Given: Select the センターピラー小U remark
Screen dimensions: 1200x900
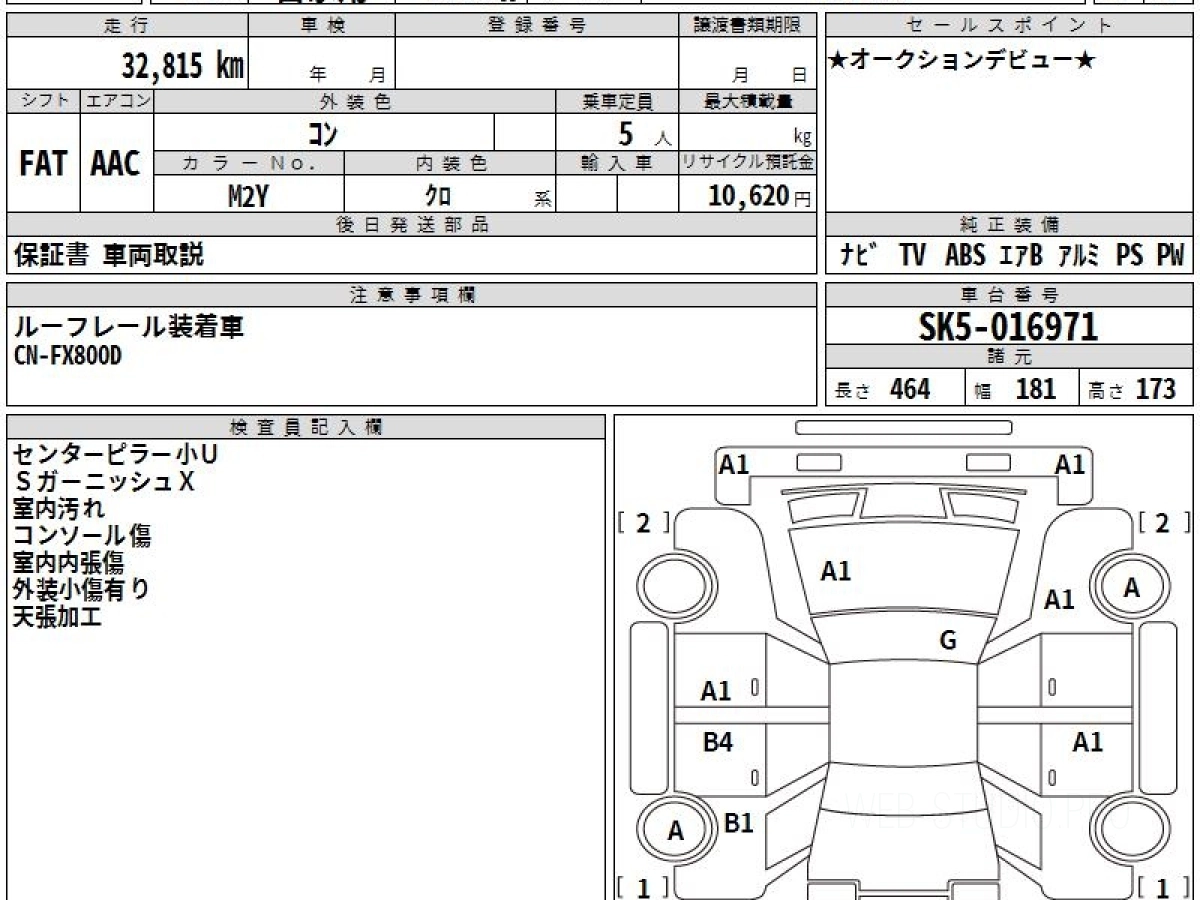Looking at the screenshot, I should [x=115, y=455].
